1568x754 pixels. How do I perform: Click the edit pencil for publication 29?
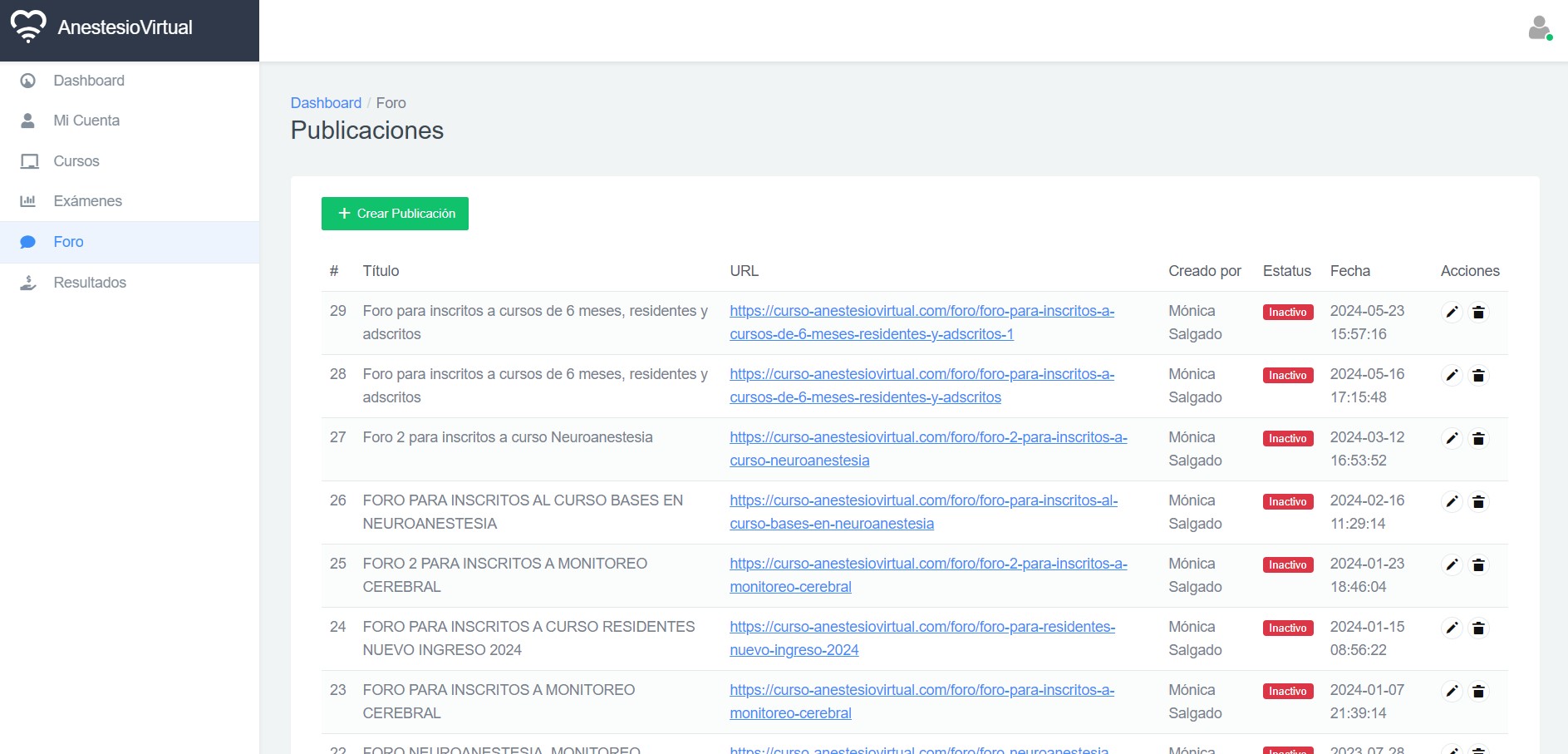pos(1452,313)
